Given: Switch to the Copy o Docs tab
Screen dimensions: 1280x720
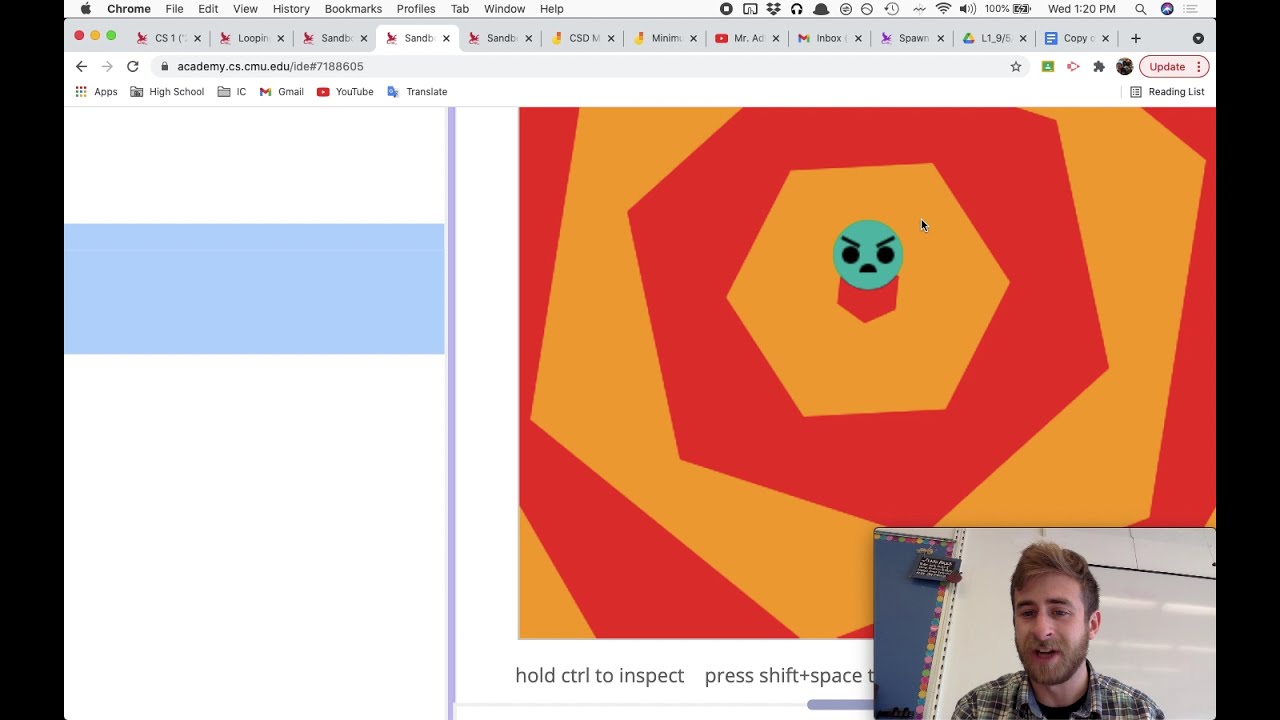Looking at the screenshot, I should 1078,38.
